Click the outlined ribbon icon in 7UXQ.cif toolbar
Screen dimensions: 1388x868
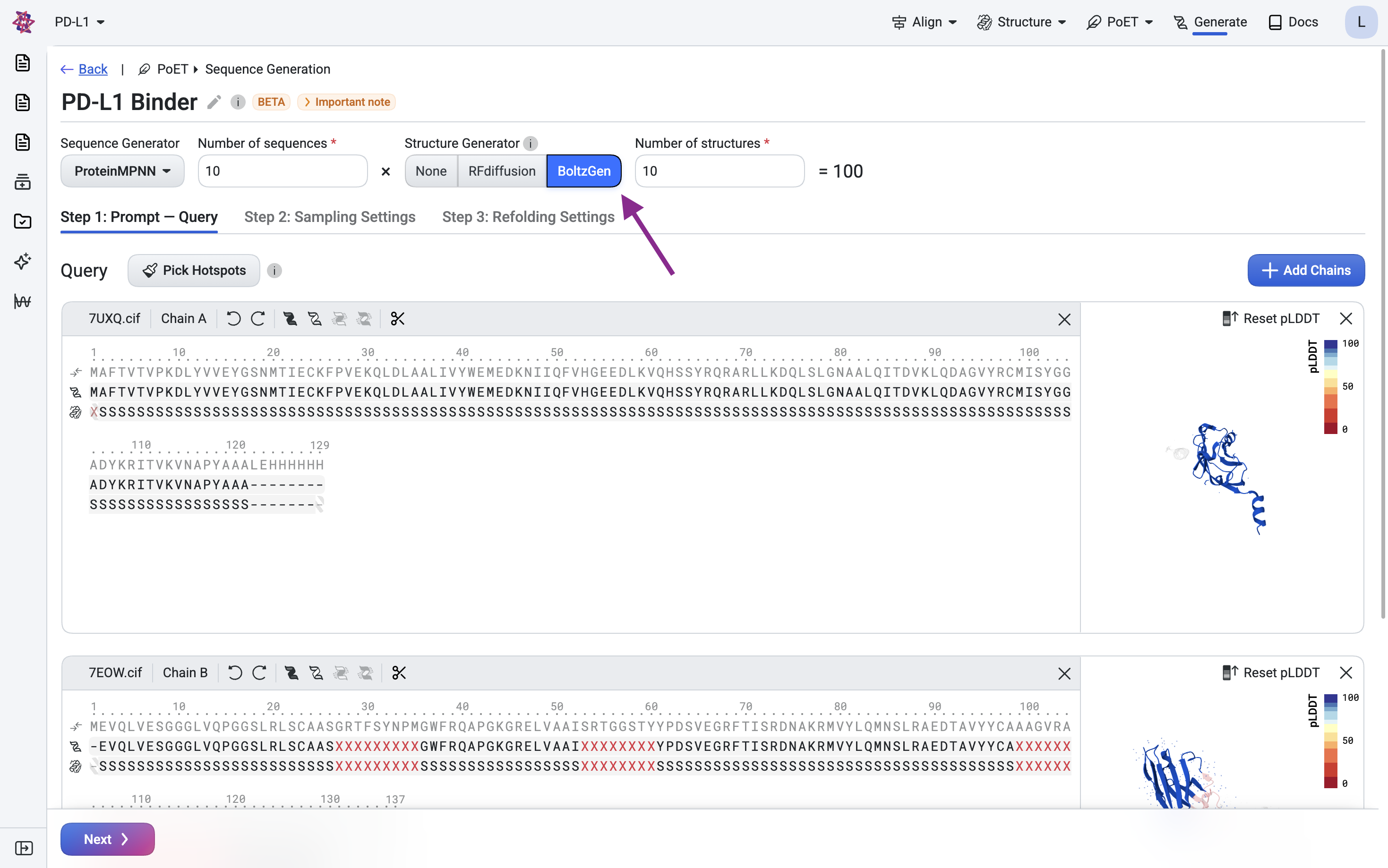click(315, 319)
